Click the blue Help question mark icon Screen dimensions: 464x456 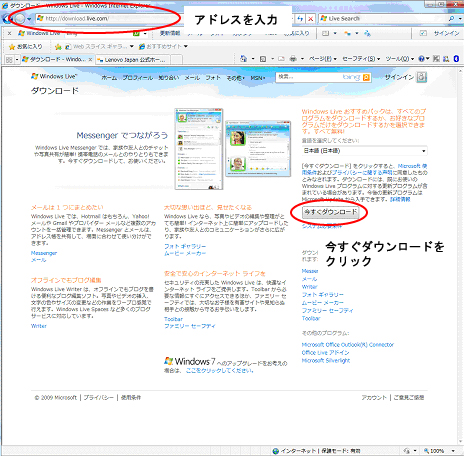click(422, 59)
